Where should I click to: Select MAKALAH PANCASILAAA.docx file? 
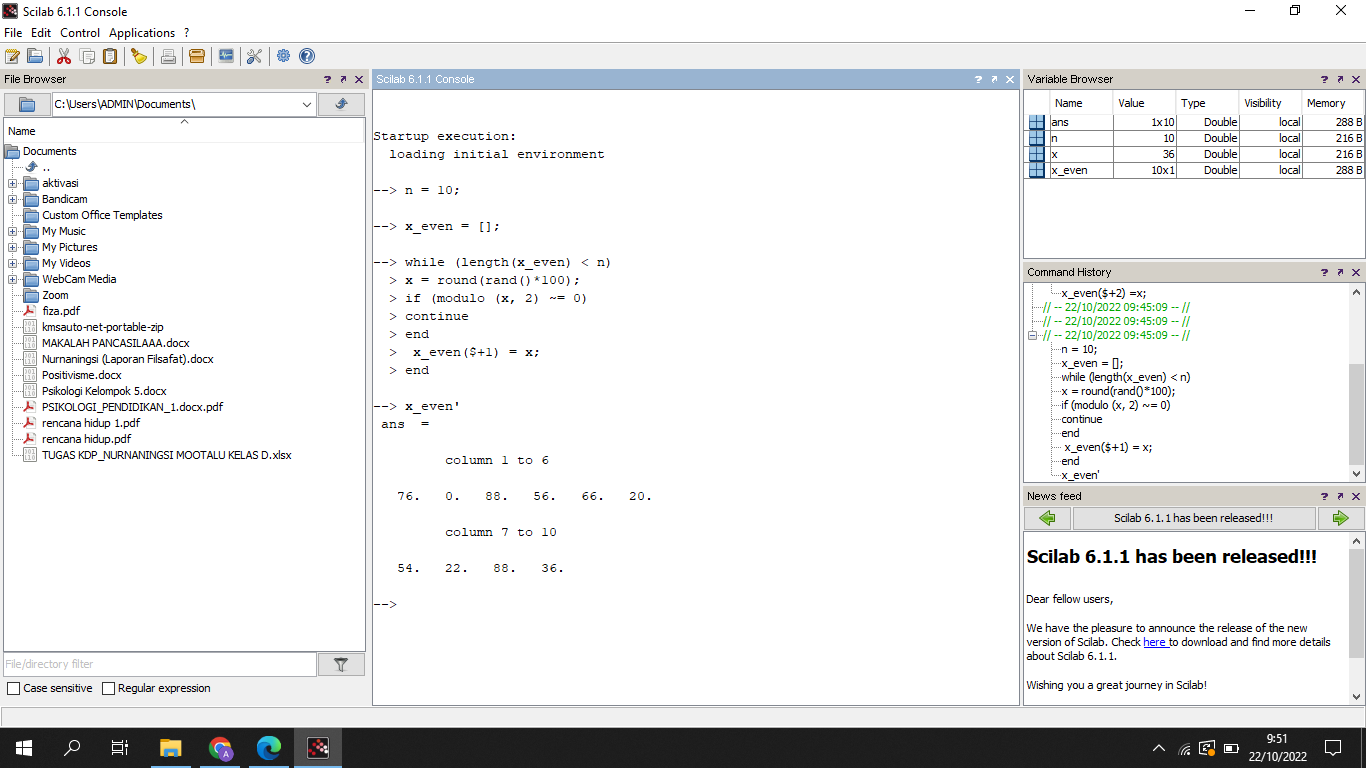(x=115, y=343)
